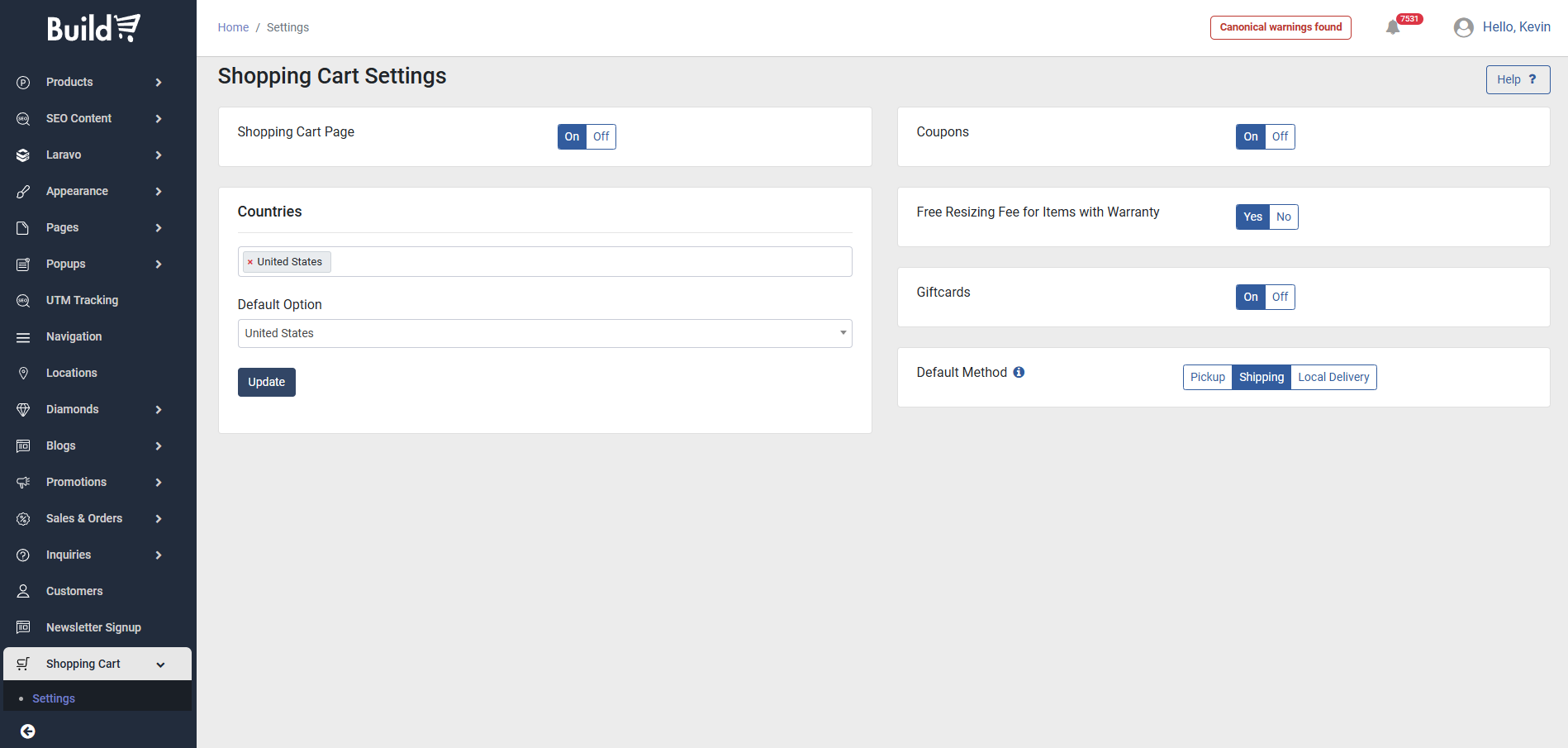This screenshot has height=748, width=1568.
Task: Click the UTM Tracking icon
Action: coord(23,301)
